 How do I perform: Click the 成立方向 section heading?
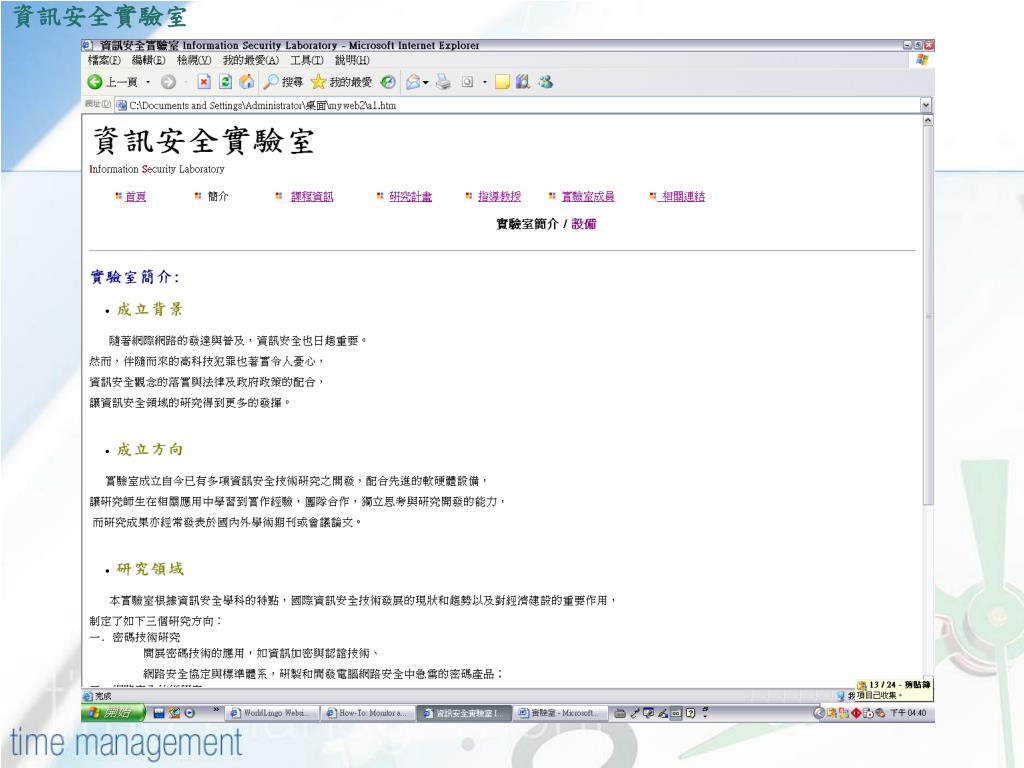point(150,449)
